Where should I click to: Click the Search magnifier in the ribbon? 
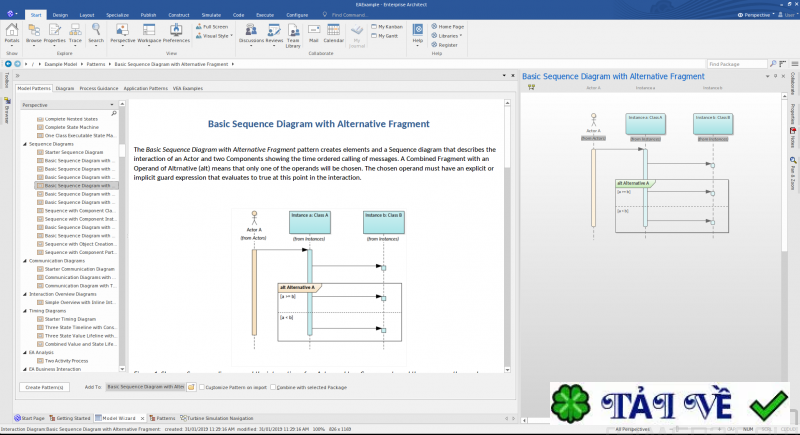[x=94, y=35]
